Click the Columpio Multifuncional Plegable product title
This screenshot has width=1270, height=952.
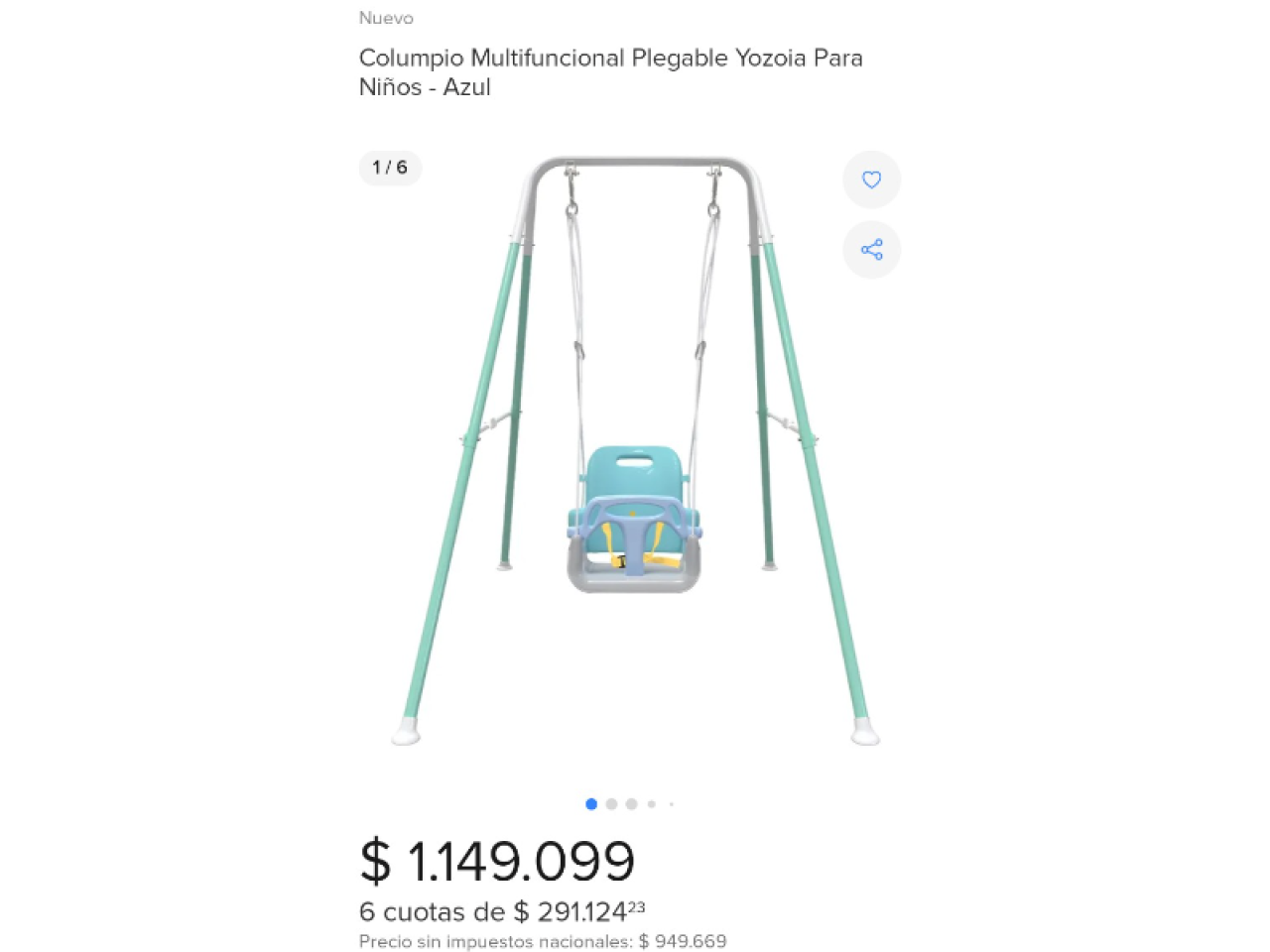coord(610,72)
